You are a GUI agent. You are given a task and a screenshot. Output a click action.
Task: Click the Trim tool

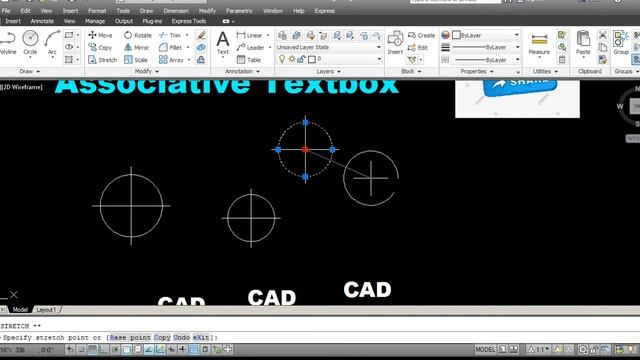[170, 35]
